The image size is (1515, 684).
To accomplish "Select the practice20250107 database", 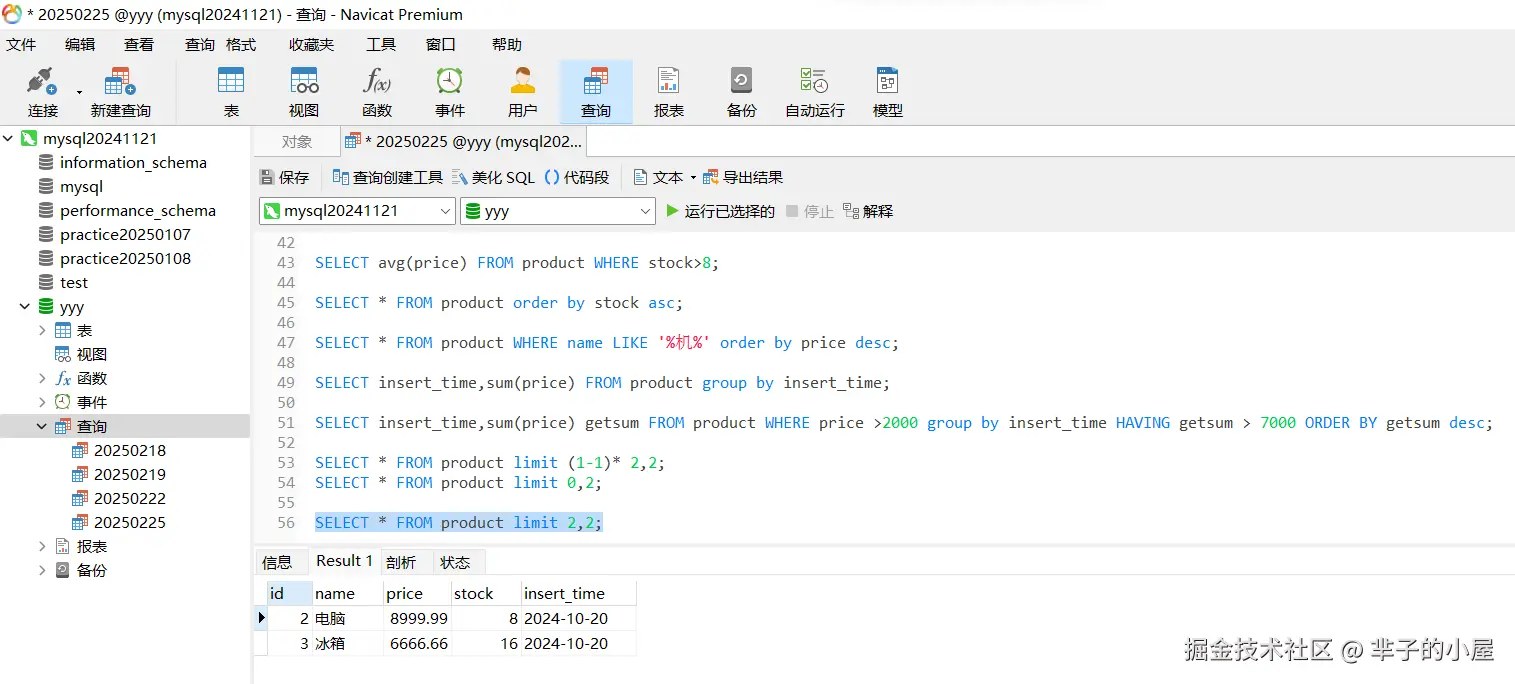I will coord(125,234).
